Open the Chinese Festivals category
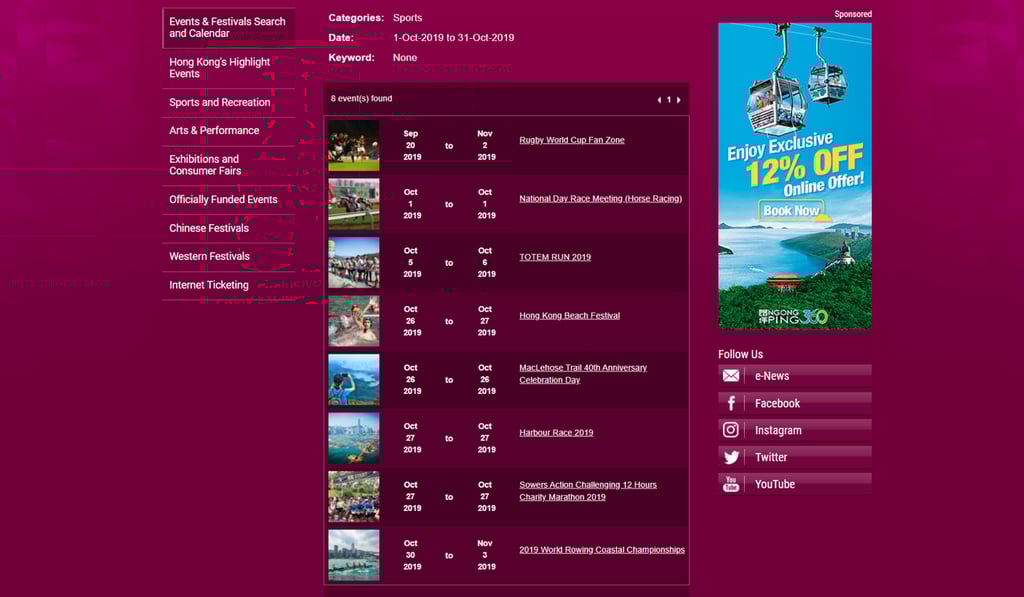 [x=210, y=227]
